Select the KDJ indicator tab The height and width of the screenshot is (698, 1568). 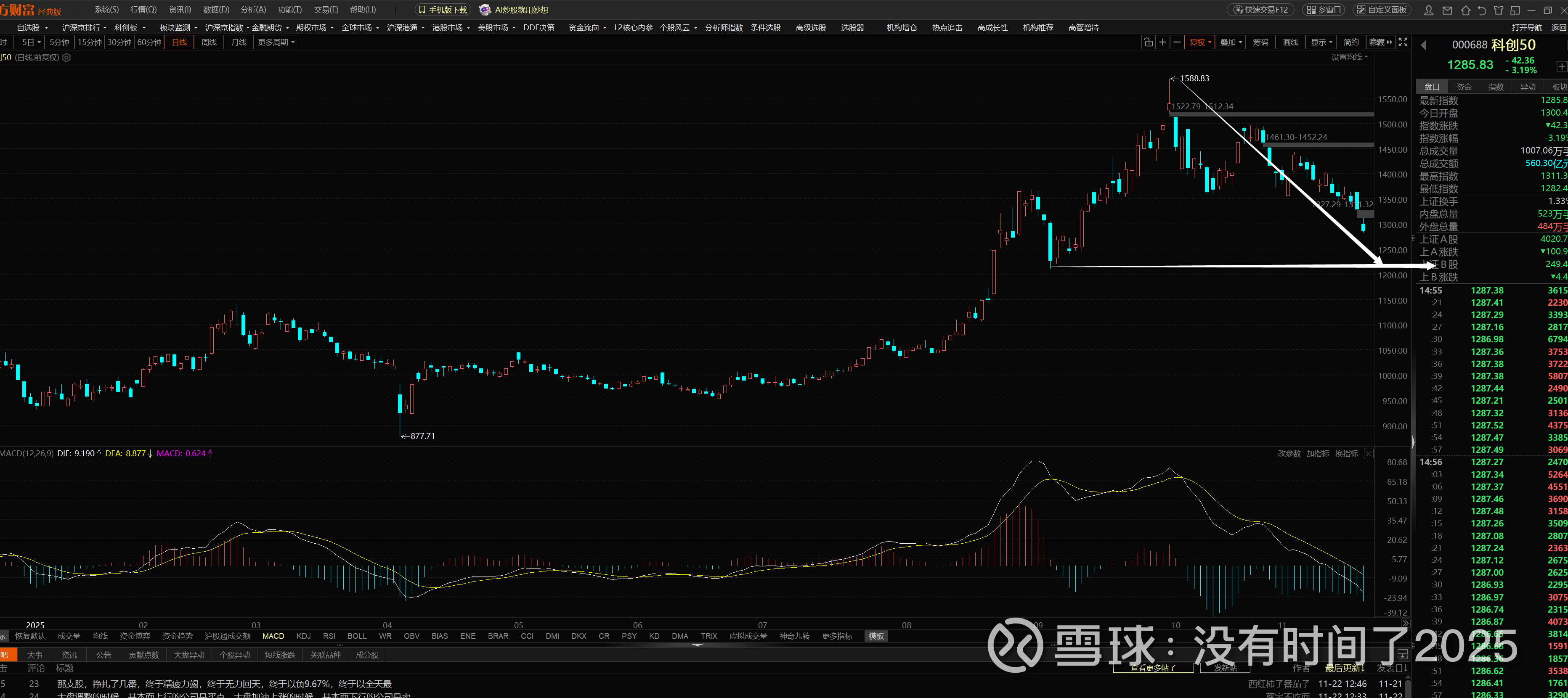point(303,636)
